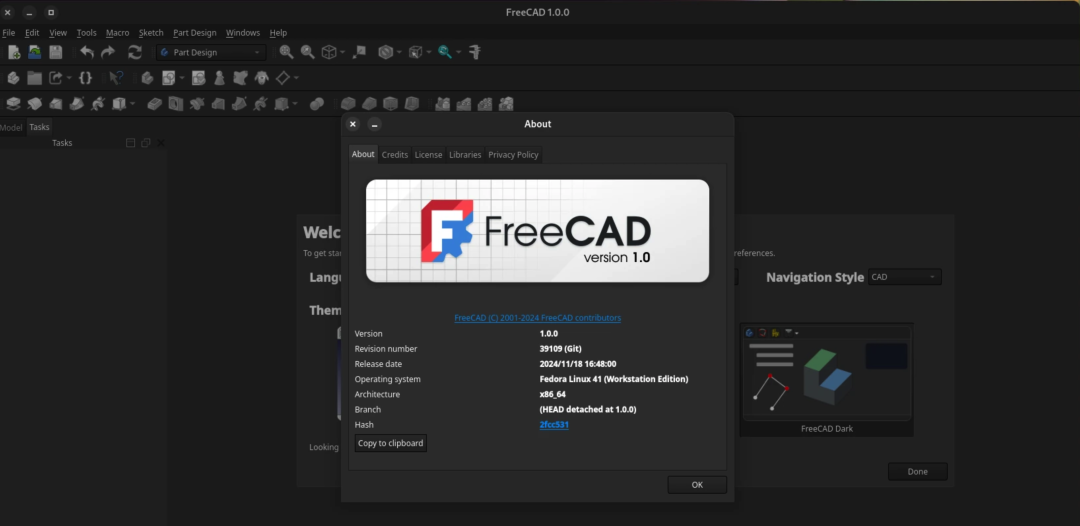Expand the Create Sketch dropdown arrow

tap(182, 78)
